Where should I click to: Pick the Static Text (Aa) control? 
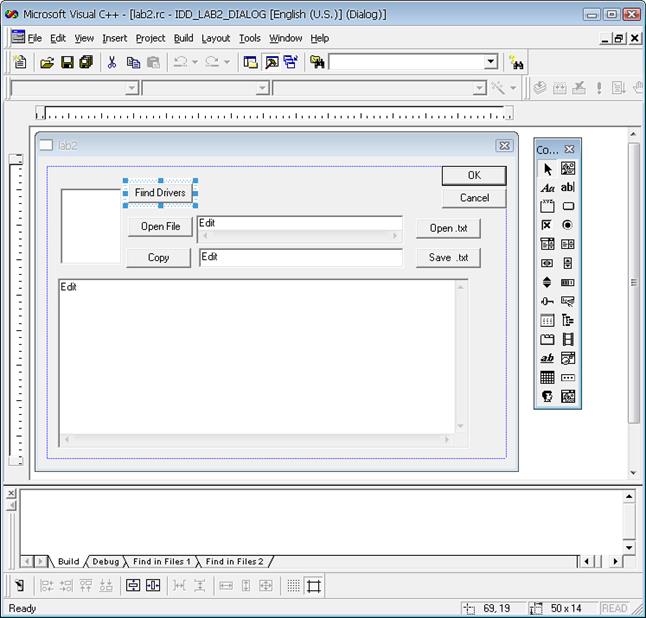[x=547, y=188]
